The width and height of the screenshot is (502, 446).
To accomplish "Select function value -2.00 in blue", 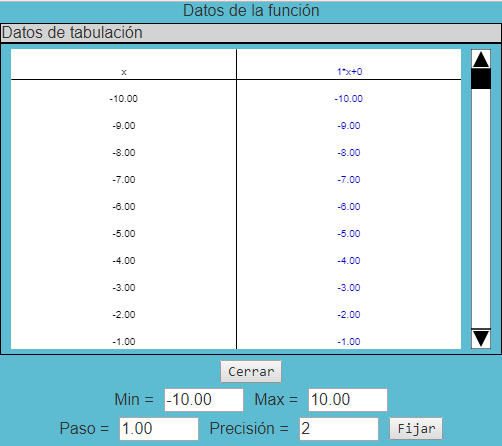I will click(x=349, y=315).
